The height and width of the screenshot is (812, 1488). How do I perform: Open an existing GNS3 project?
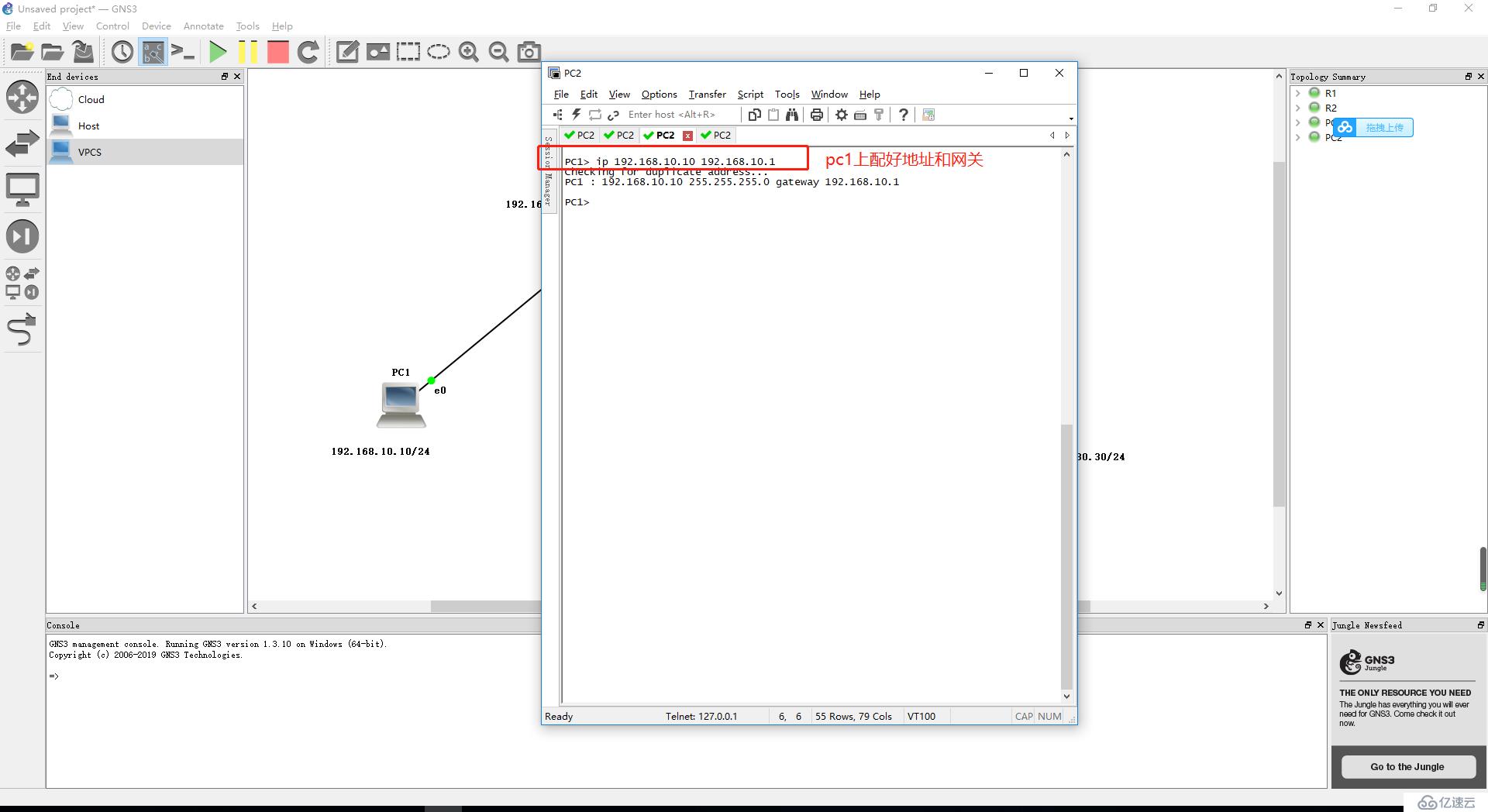(x=52, y=52)
